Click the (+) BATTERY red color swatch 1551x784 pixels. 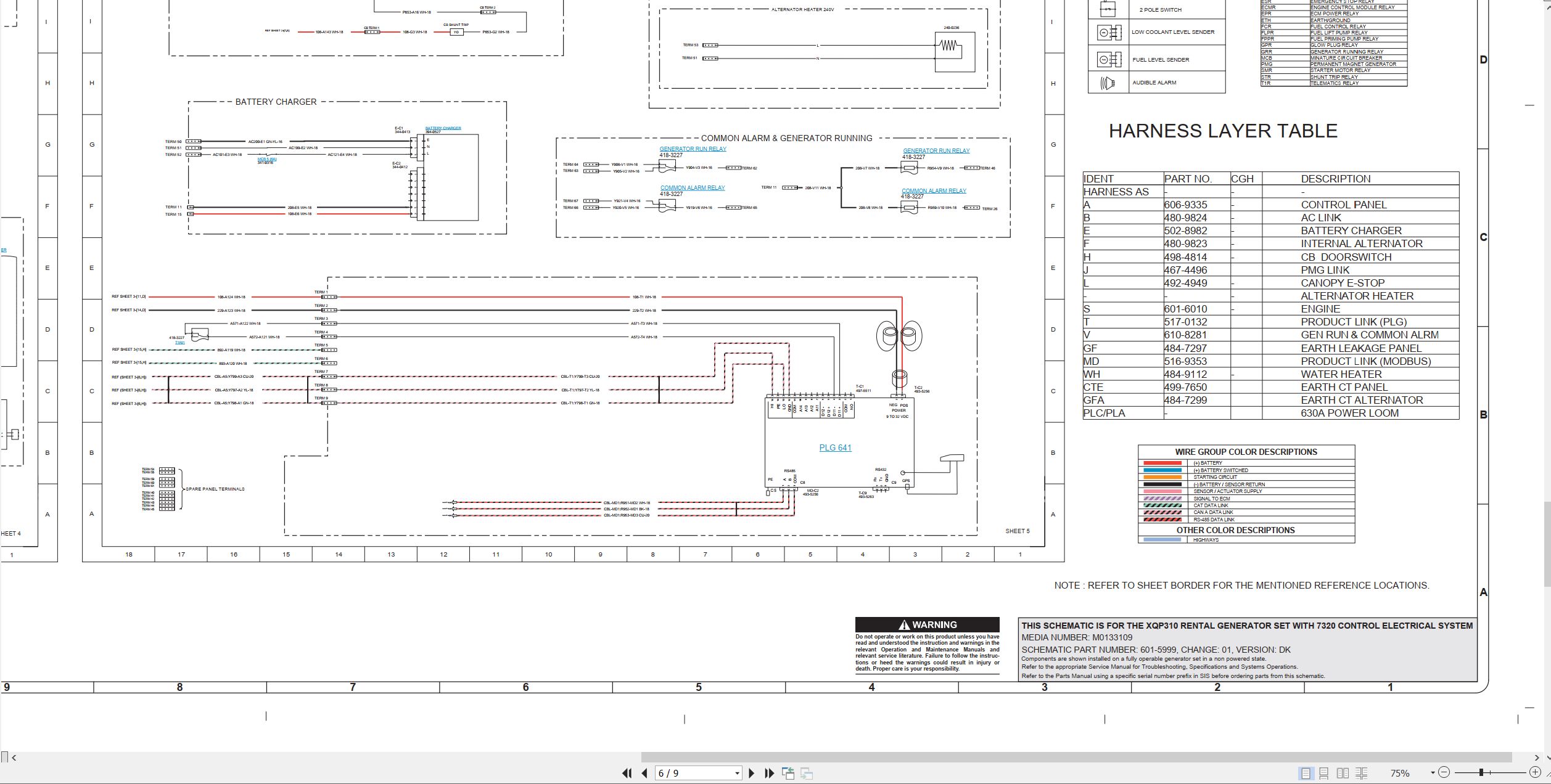(x=1162, y=463)
